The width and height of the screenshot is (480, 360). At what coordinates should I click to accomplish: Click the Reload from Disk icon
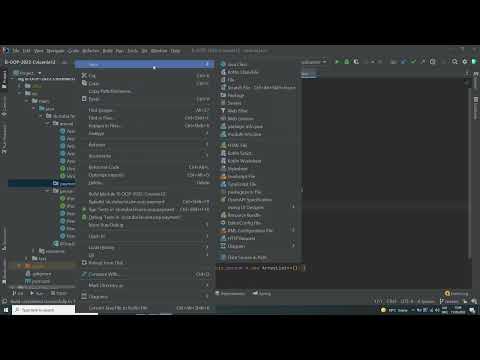click(84, 263)
